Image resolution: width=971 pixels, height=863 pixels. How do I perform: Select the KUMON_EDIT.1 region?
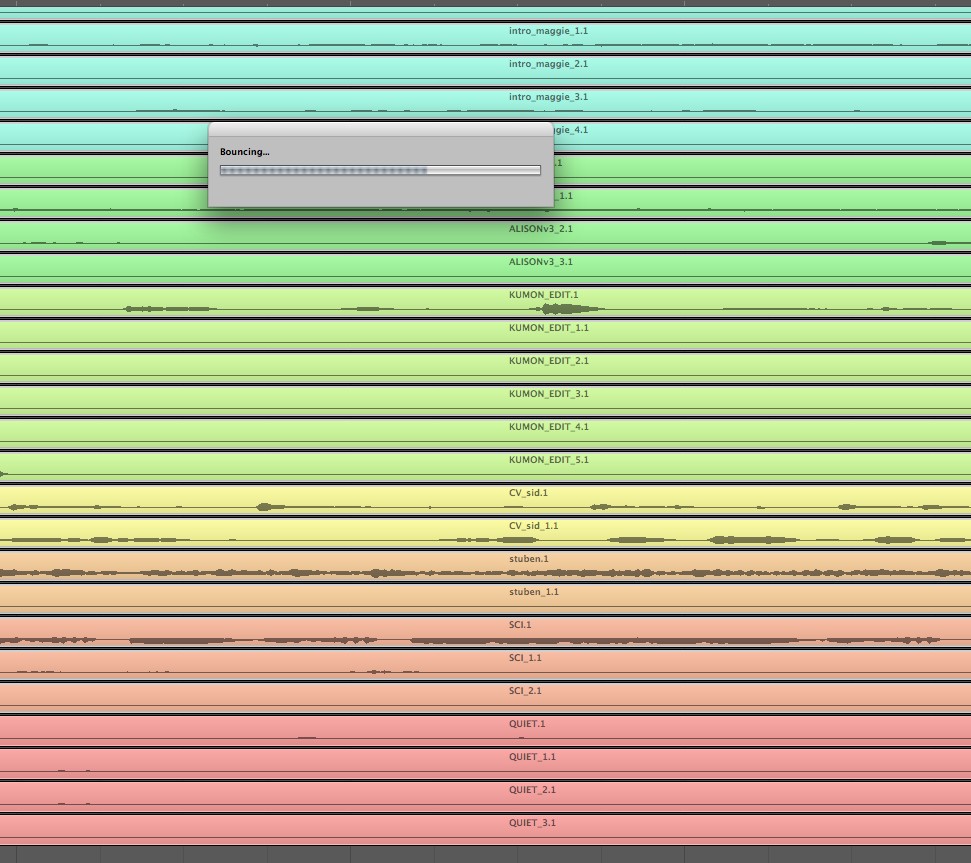(543, 301)
